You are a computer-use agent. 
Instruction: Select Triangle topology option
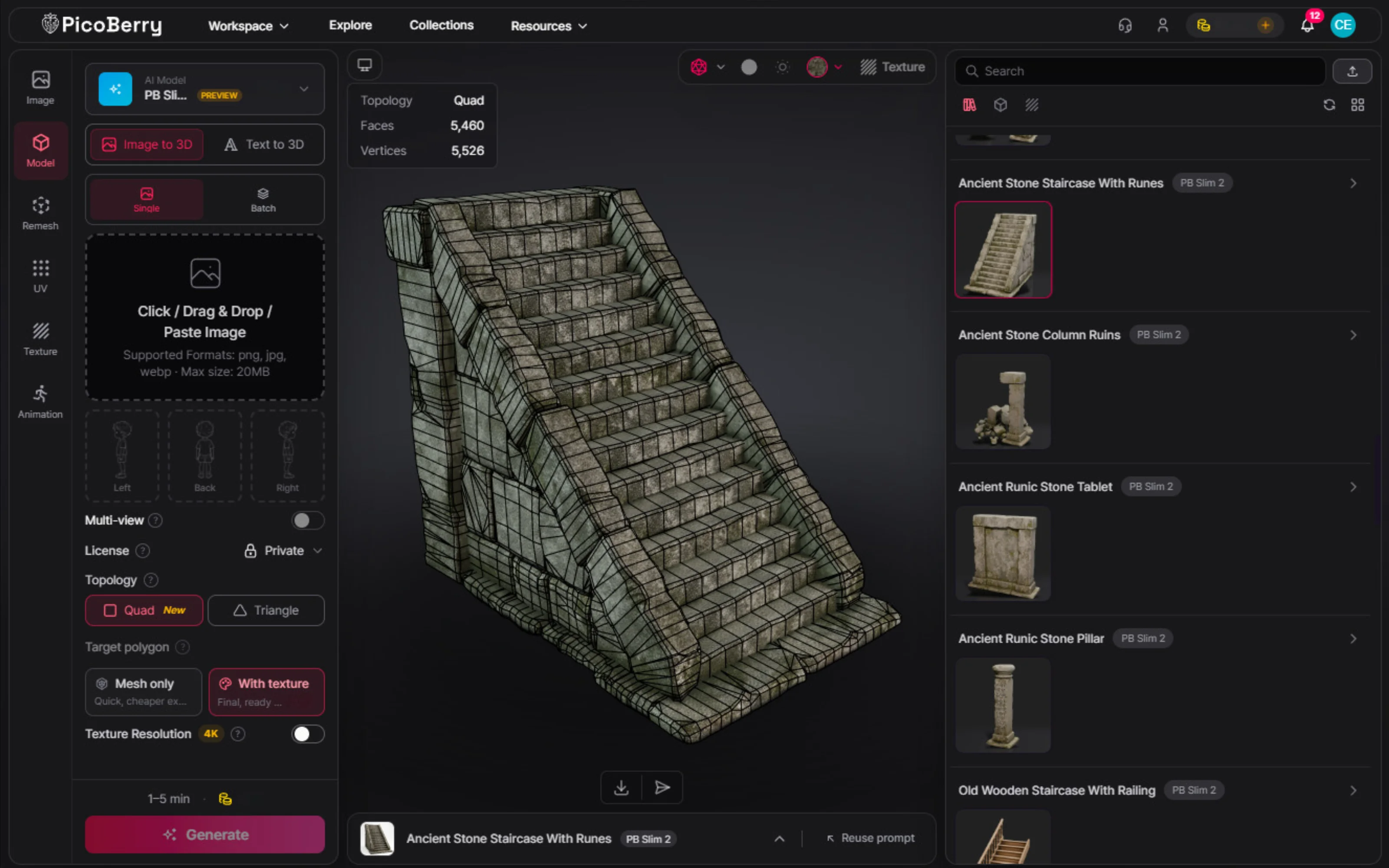(266, 610)
